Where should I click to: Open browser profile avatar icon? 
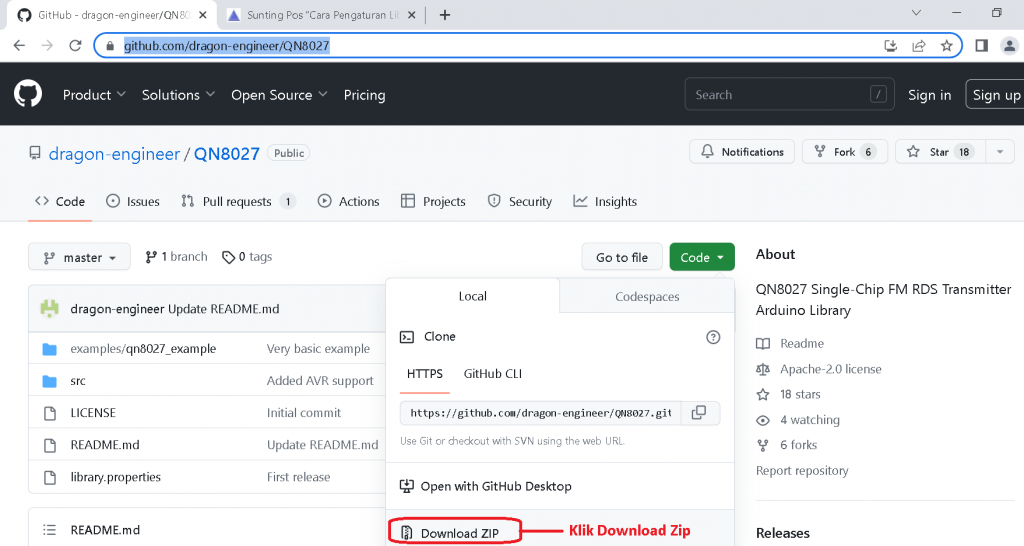pyautogui.click(x=1010, y=45)
